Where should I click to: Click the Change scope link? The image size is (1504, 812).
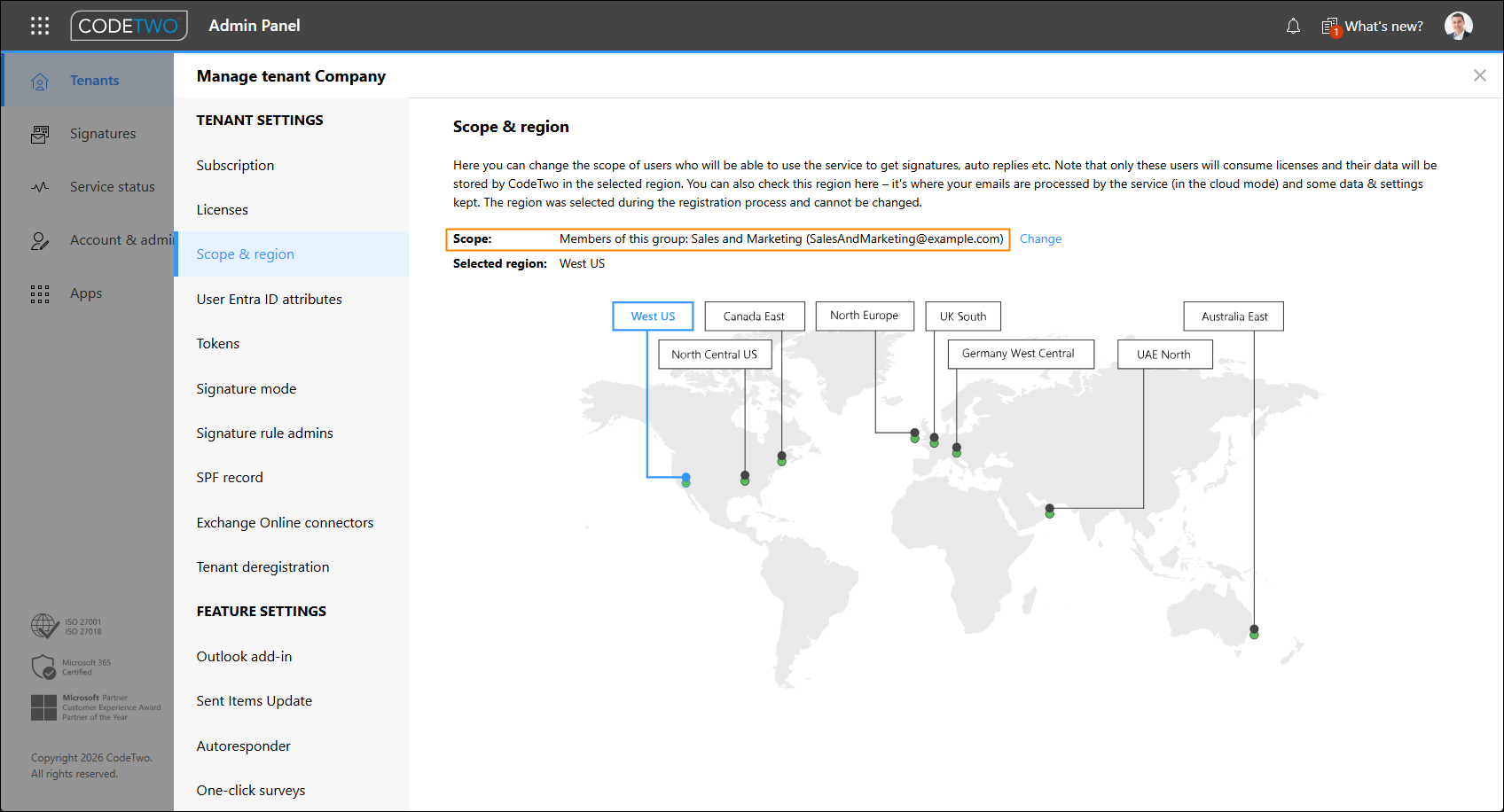tap(1040, 238)
